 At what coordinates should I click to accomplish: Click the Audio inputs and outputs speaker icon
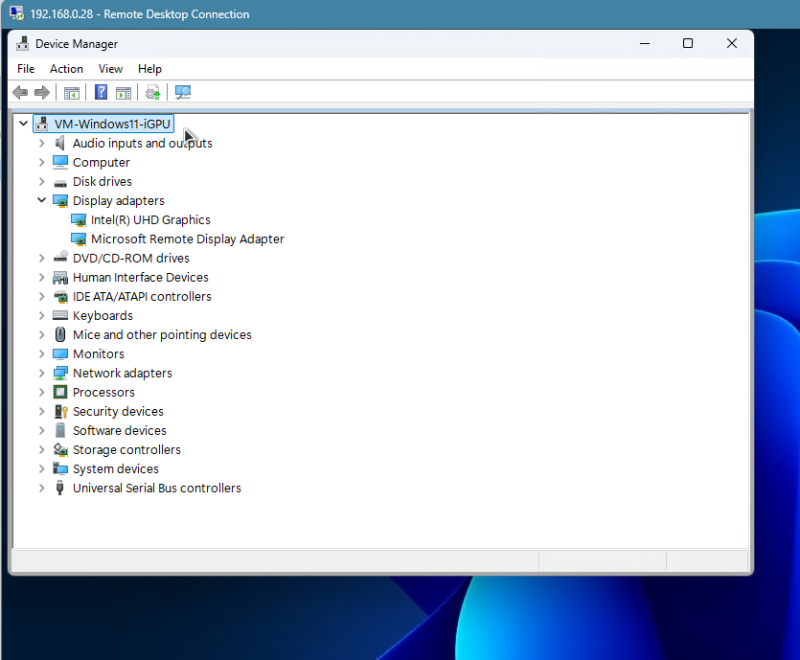click(60, 143)
